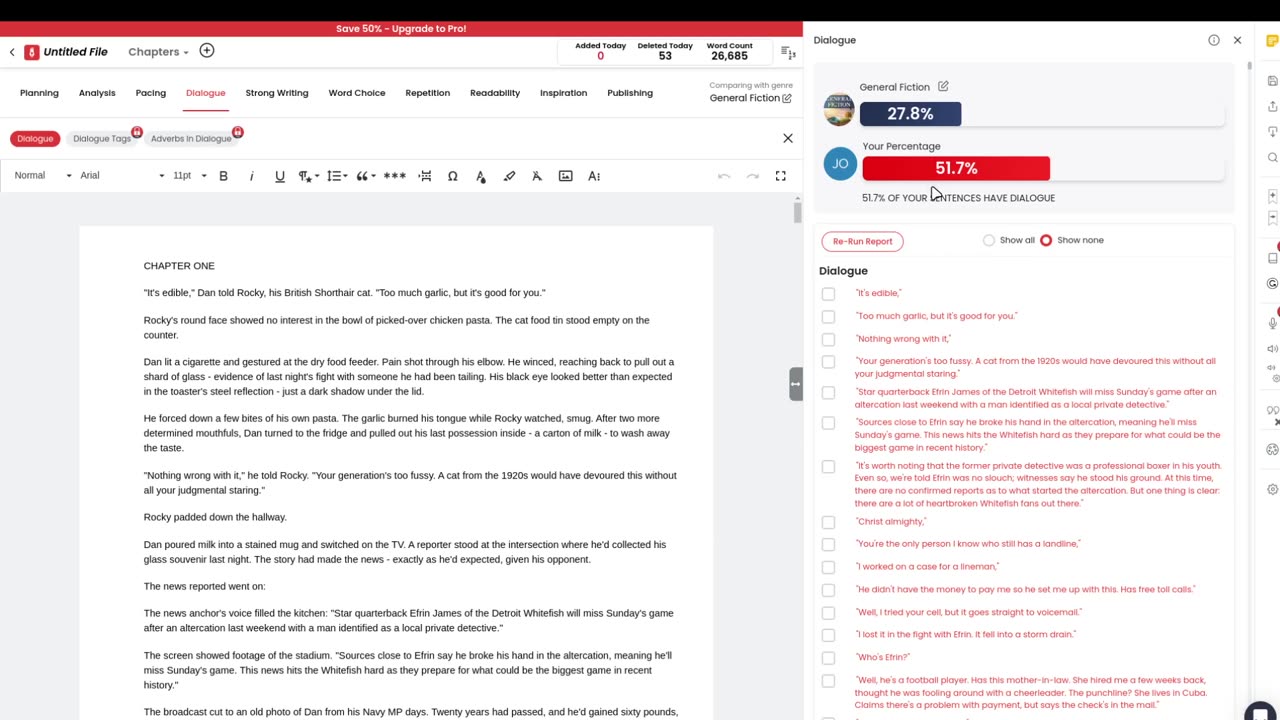Open the theme palette icon in sidebar
1280x720 pixels.
point(1272,450)
